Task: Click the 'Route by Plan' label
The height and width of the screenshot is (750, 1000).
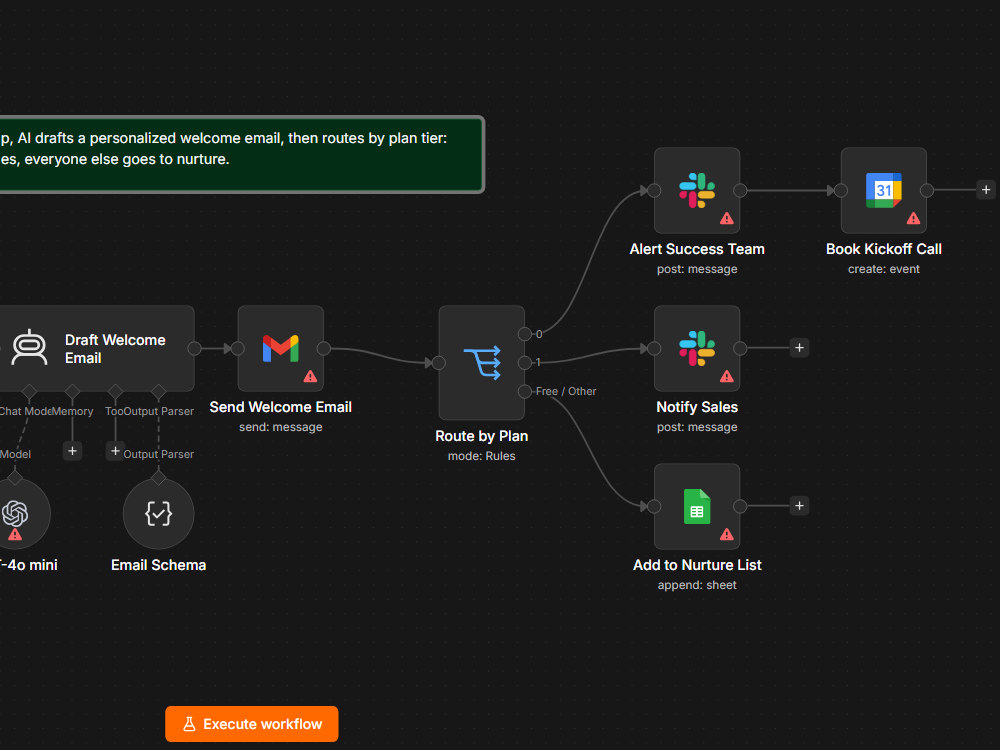Action: (482, 436)
